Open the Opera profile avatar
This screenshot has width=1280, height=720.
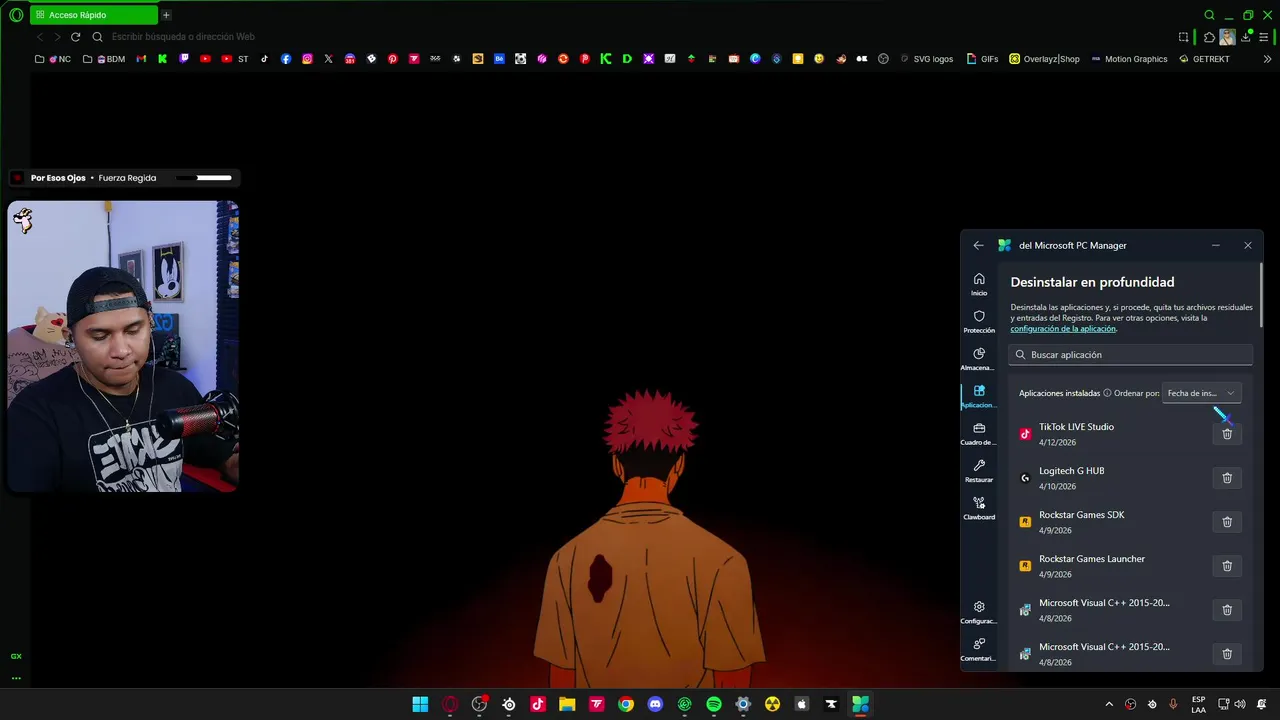(x=1227, y=37)
